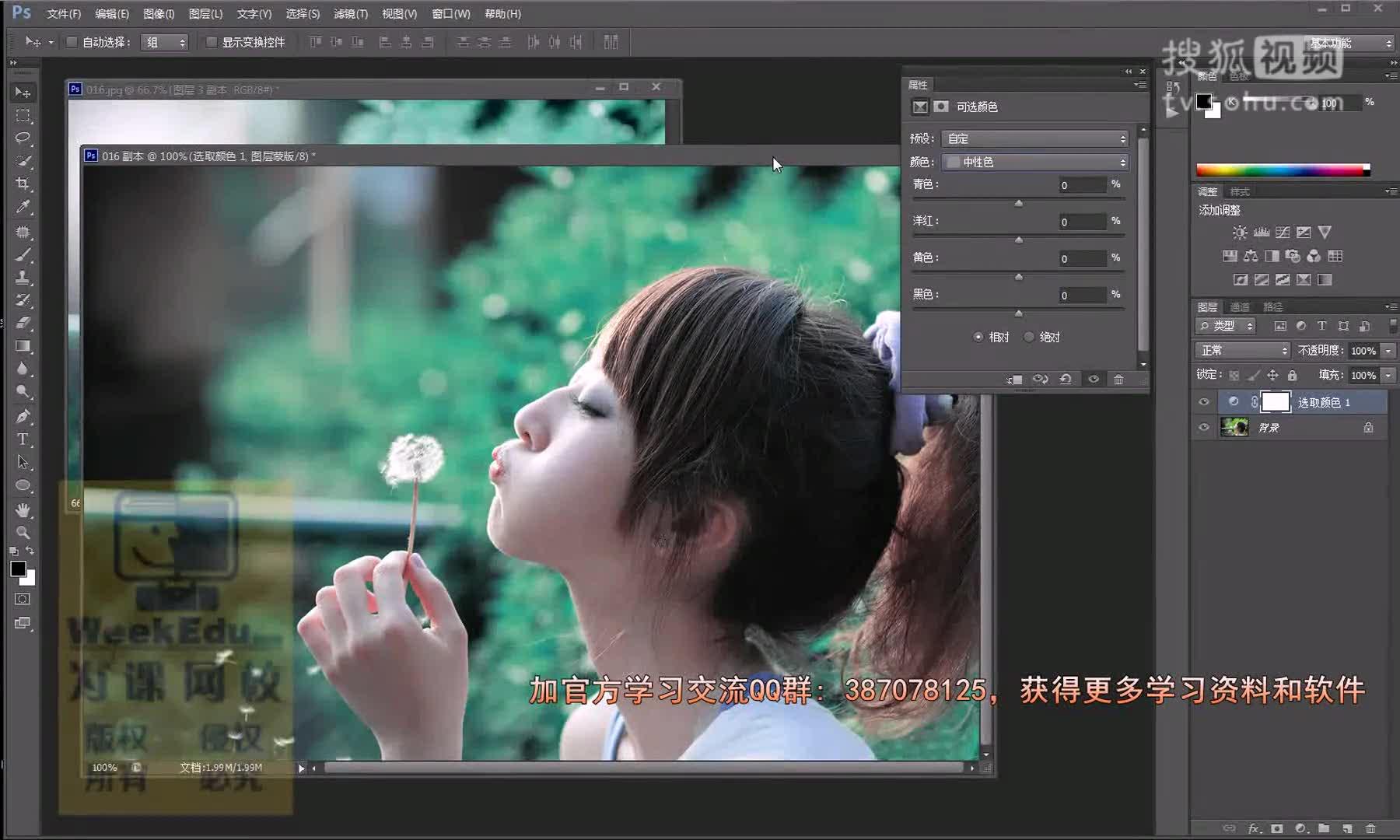Click the 显示变换控件 option in the options bar
1400x840 pixels.
click(x=212, y=42)
